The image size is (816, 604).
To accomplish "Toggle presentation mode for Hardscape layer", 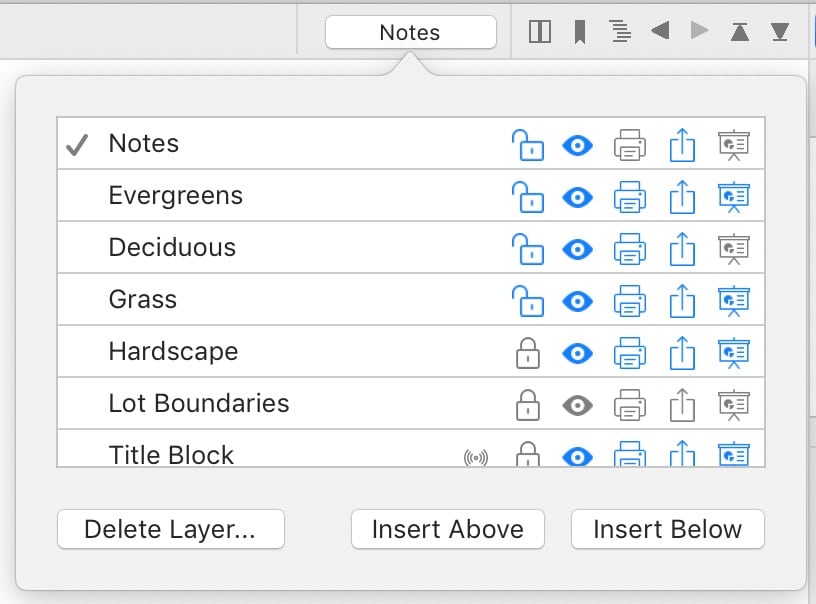I will 734,352.
